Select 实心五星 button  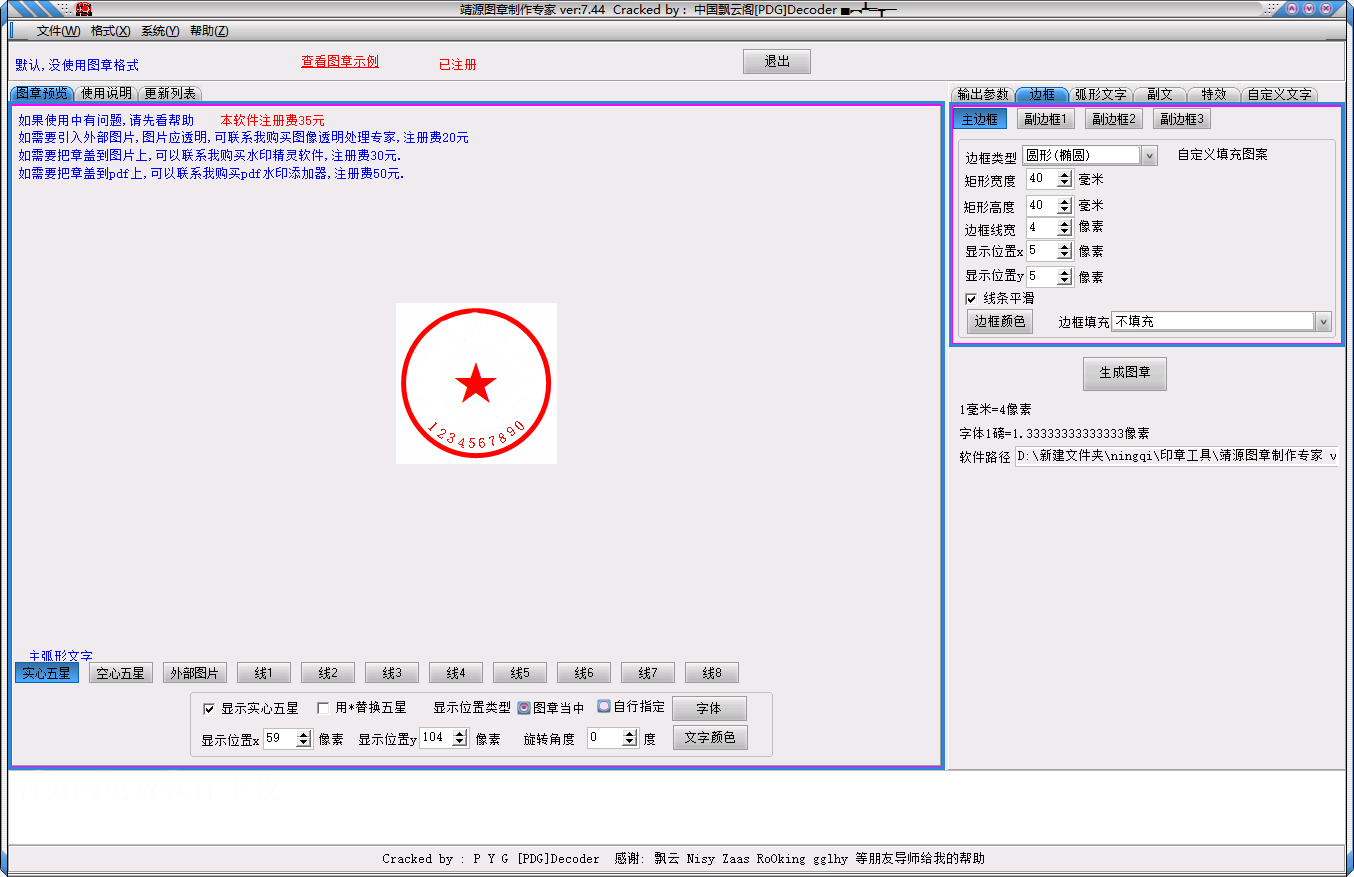(x=47, y=673)
